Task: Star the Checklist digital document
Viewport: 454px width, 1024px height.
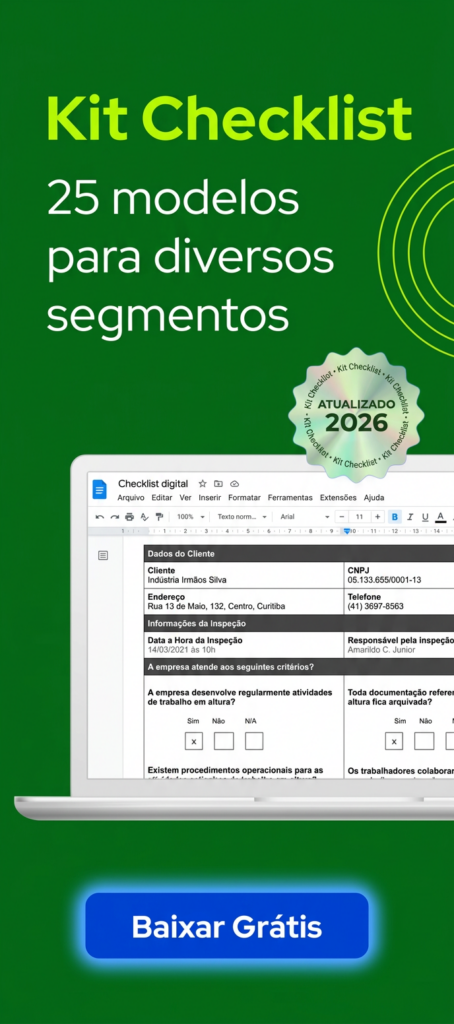Action: coord(203,484)
